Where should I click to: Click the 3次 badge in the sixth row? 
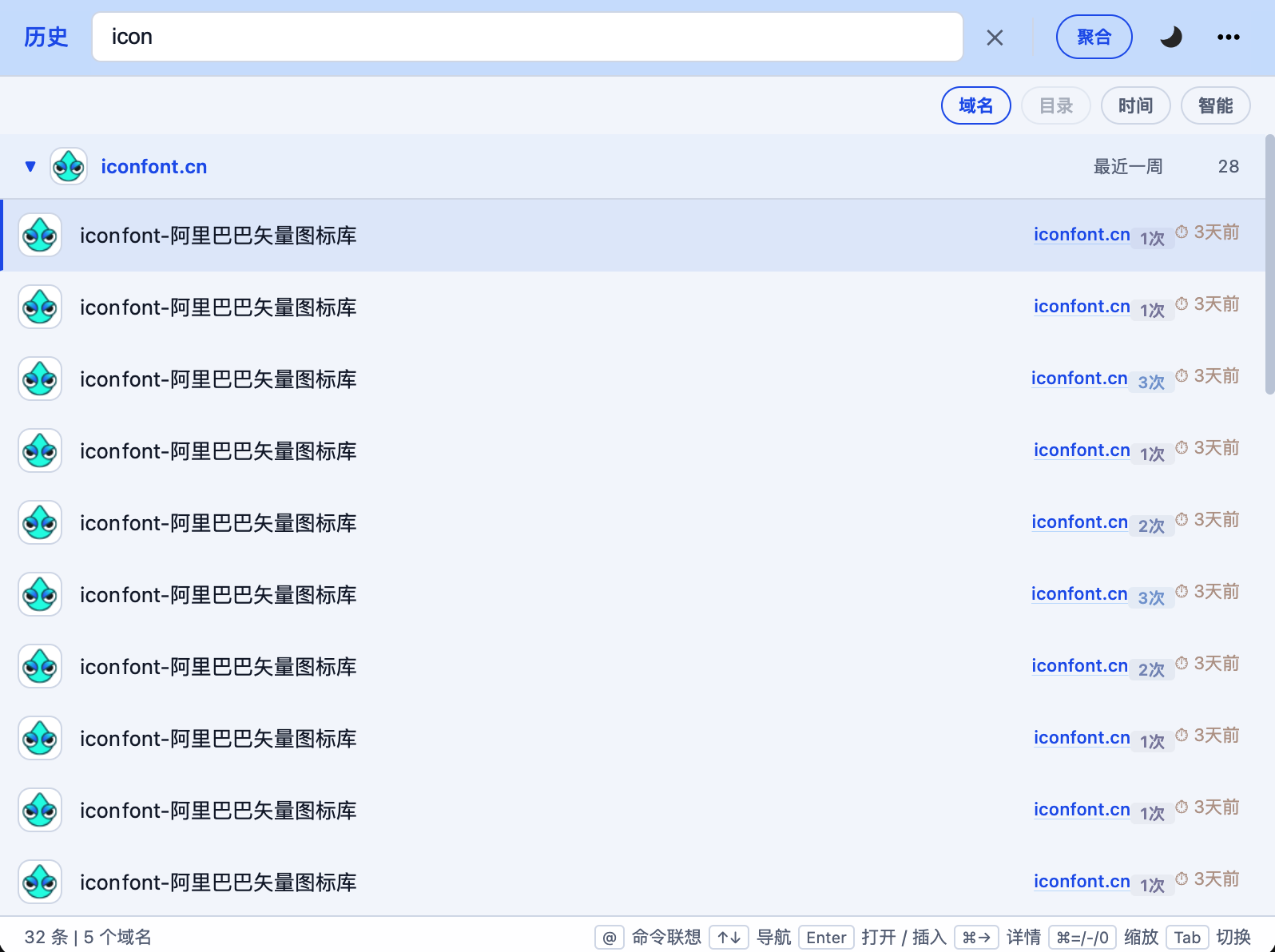pos(1151,597)
